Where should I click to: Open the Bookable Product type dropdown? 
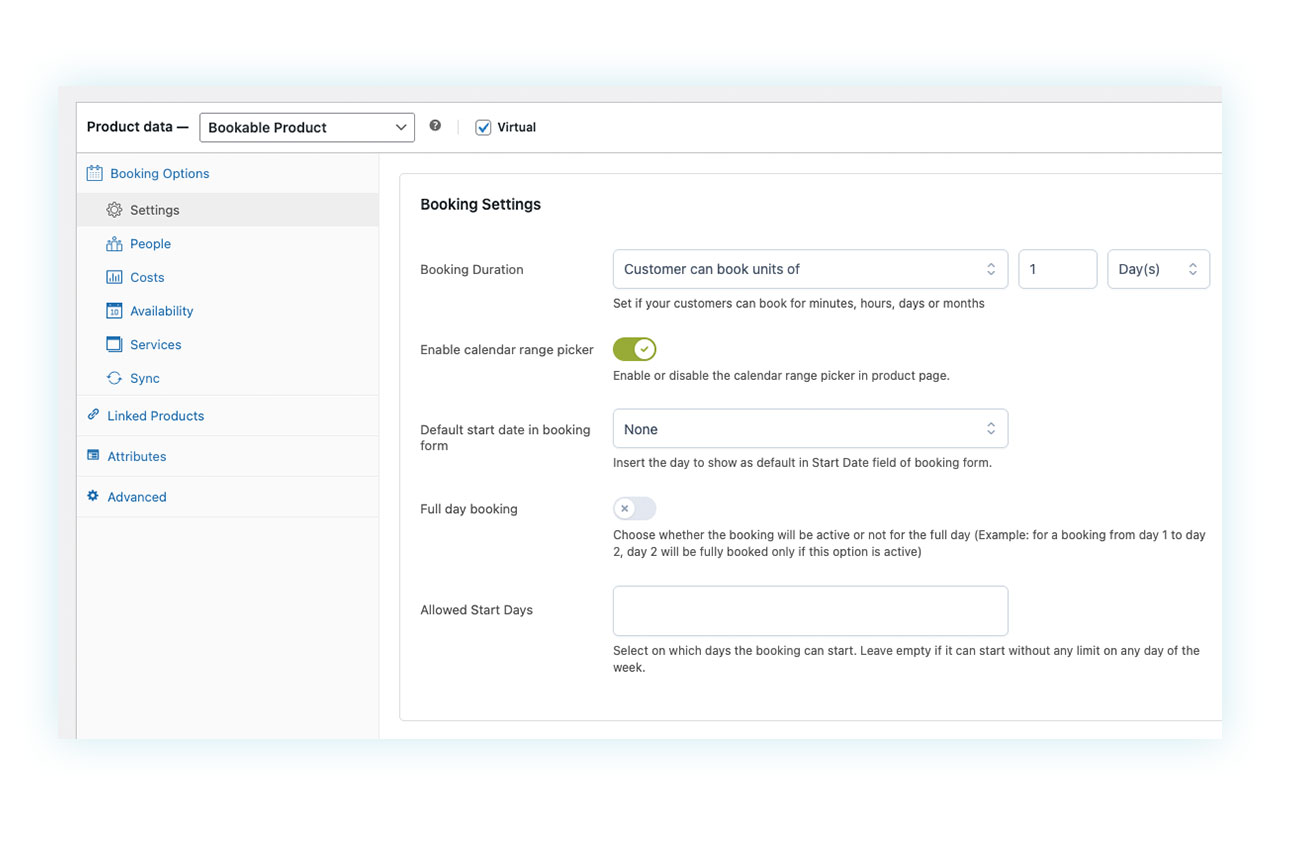point(306,127)
